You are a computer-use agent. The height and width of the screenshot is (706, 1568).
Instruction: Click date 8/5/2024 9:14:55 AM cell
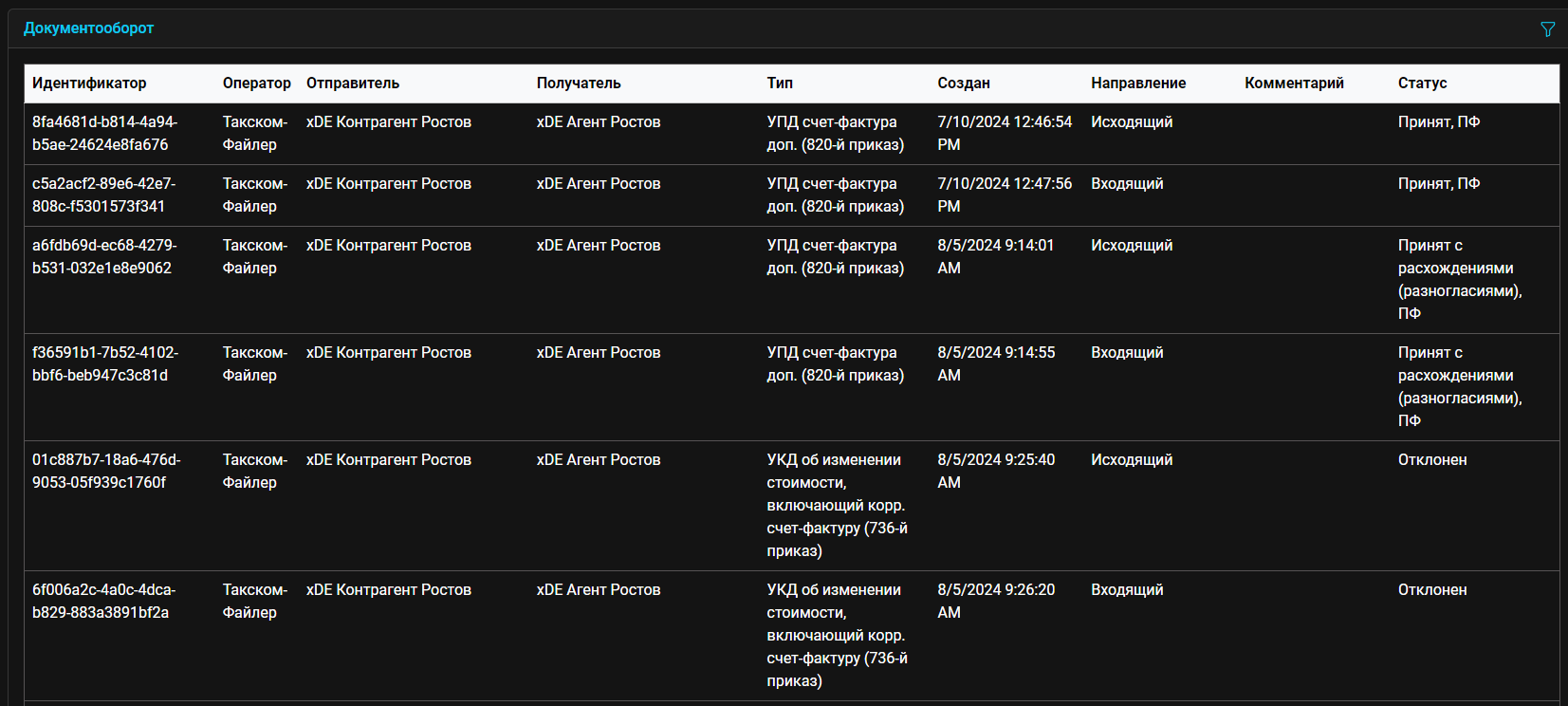pos(996,364)
